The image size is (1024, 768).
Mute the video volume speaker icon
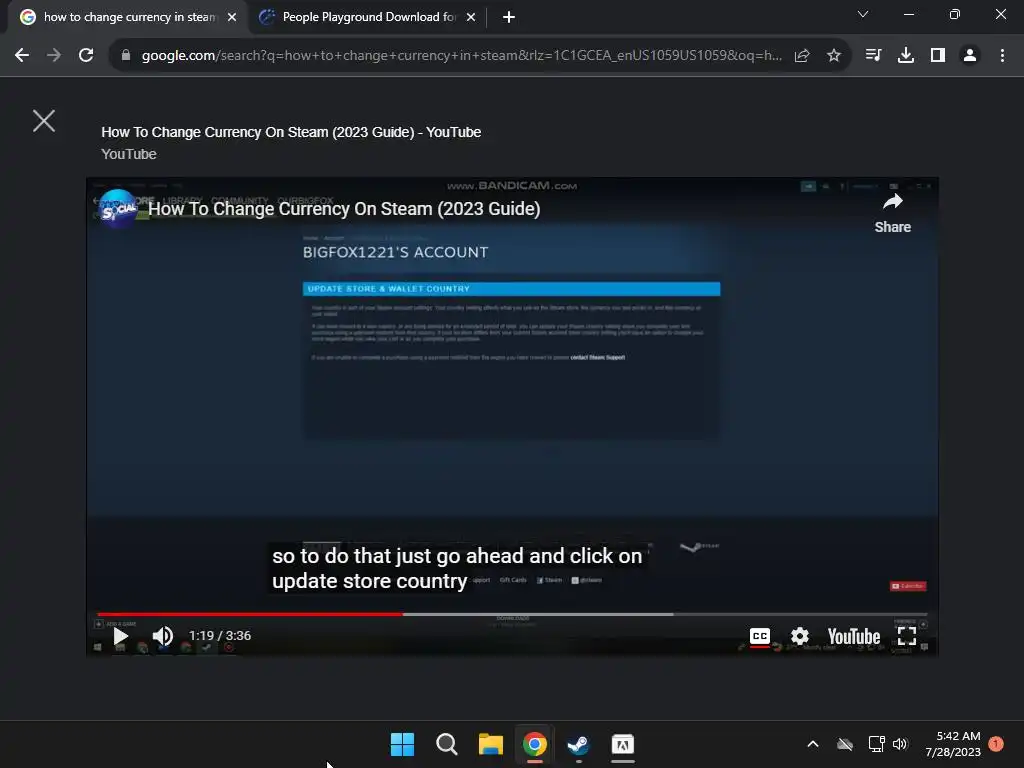point(163,635)
